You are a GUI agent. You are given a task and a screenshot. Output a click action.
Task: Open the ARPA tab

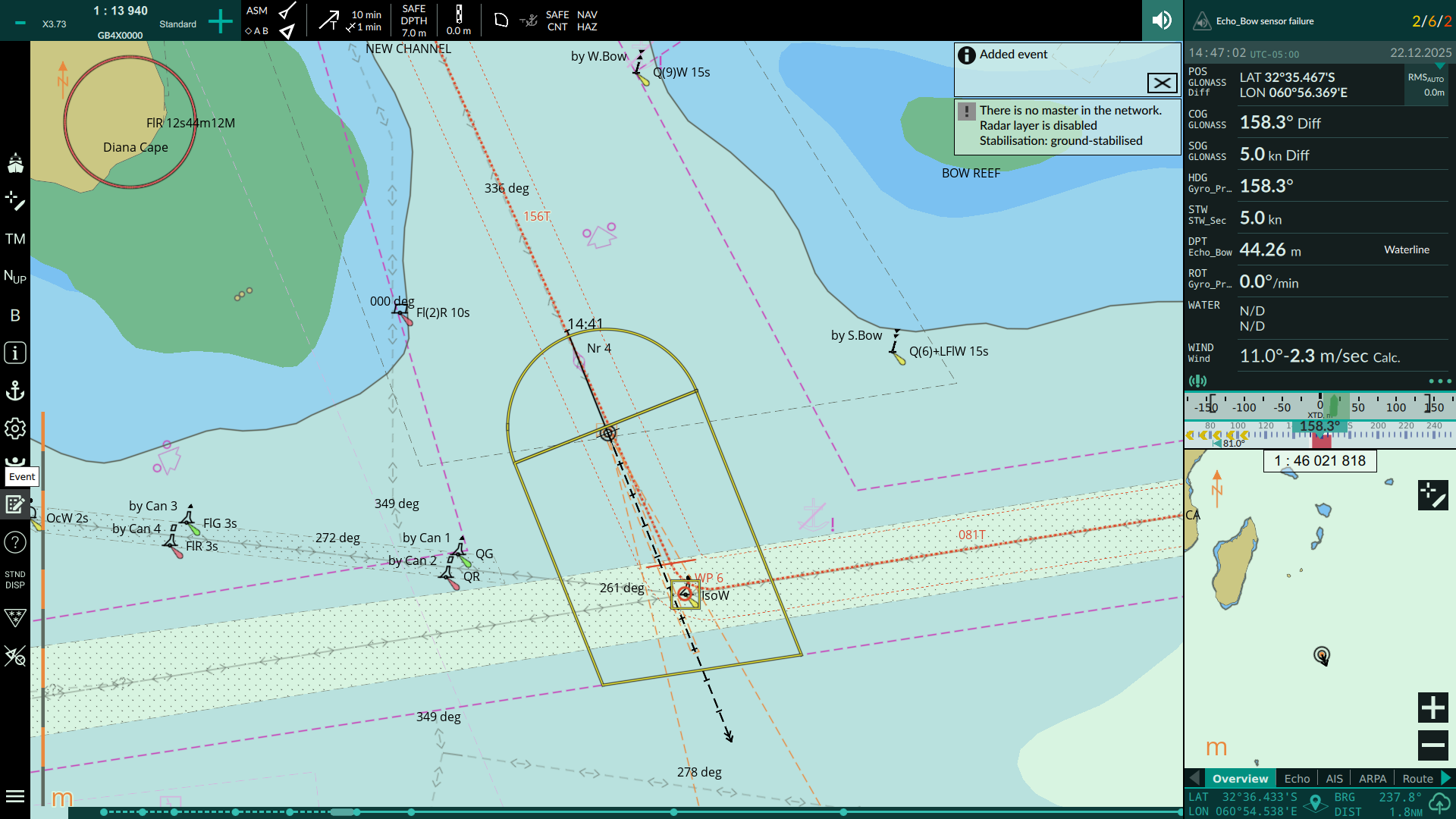pos(1372,779)
